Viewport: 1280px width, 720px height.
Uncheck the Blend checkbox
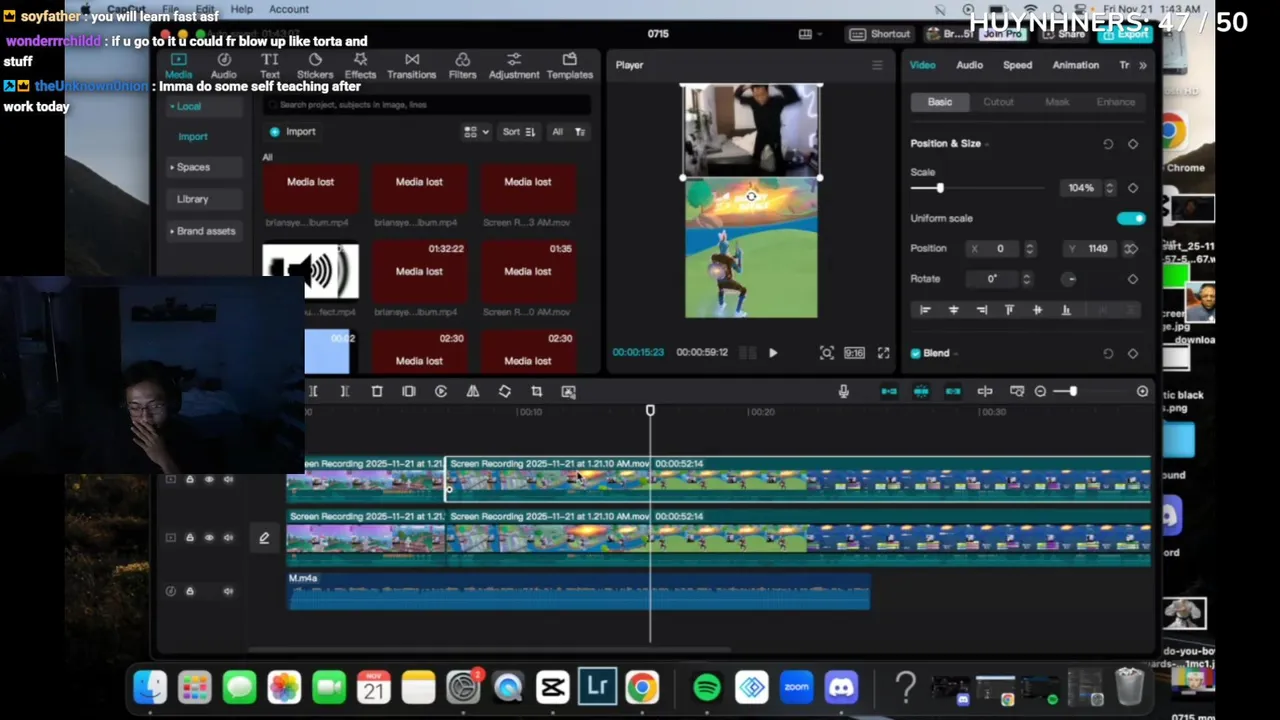[916, 353]
